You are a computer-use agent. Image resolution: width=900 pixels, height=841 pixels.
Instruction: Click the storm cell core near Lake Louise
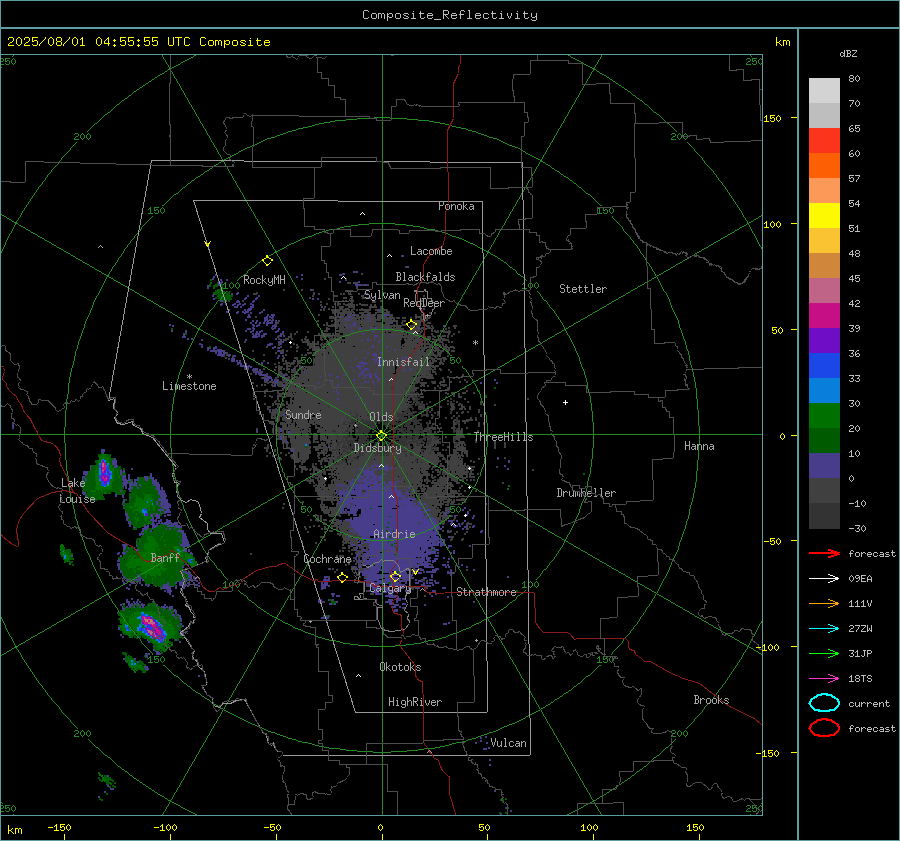[x=104, y=473]
